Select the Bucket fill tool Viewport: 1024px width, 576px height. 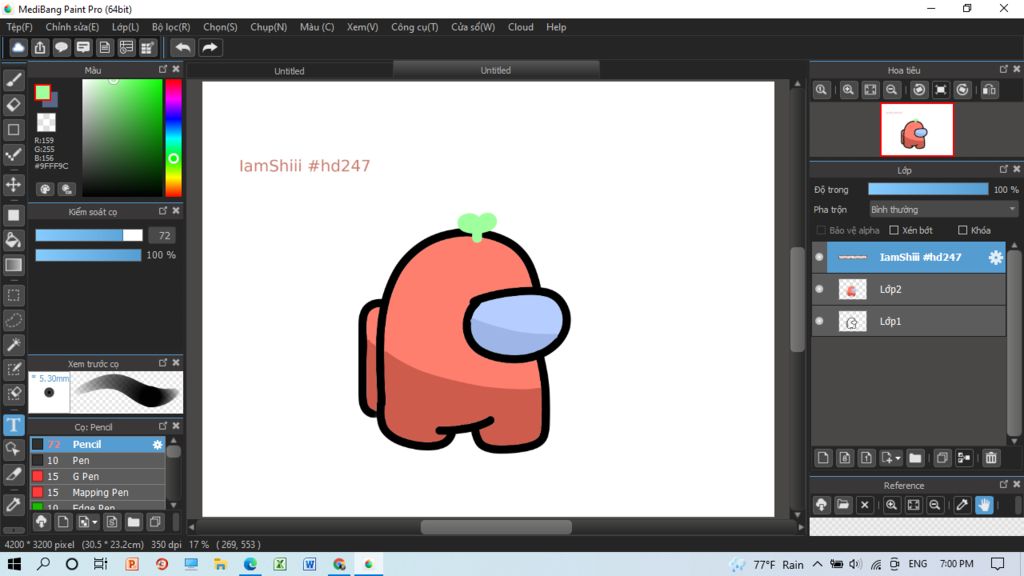click(x=14, y=240)
